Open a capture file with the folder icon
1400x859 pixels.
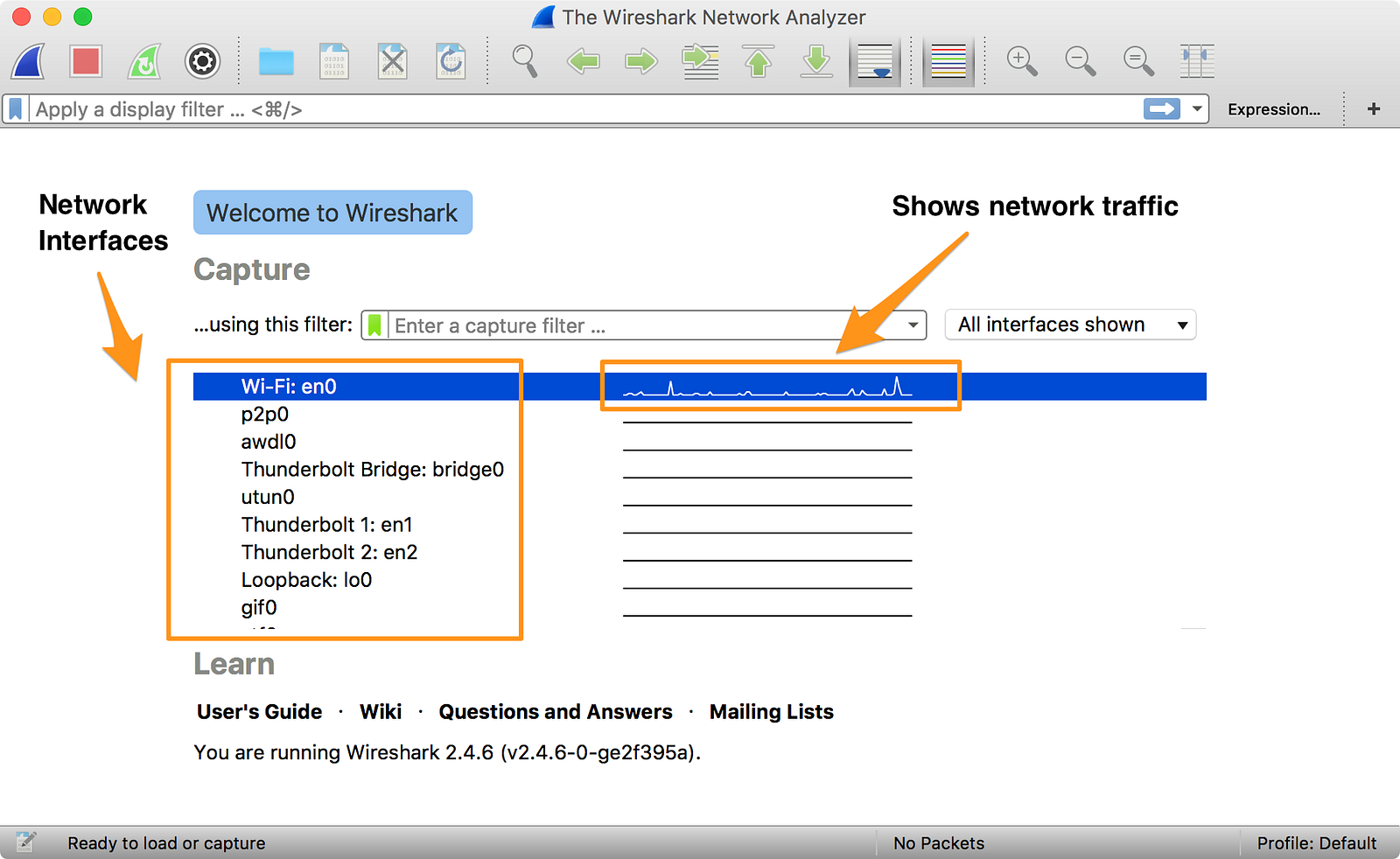pos(276,62)
